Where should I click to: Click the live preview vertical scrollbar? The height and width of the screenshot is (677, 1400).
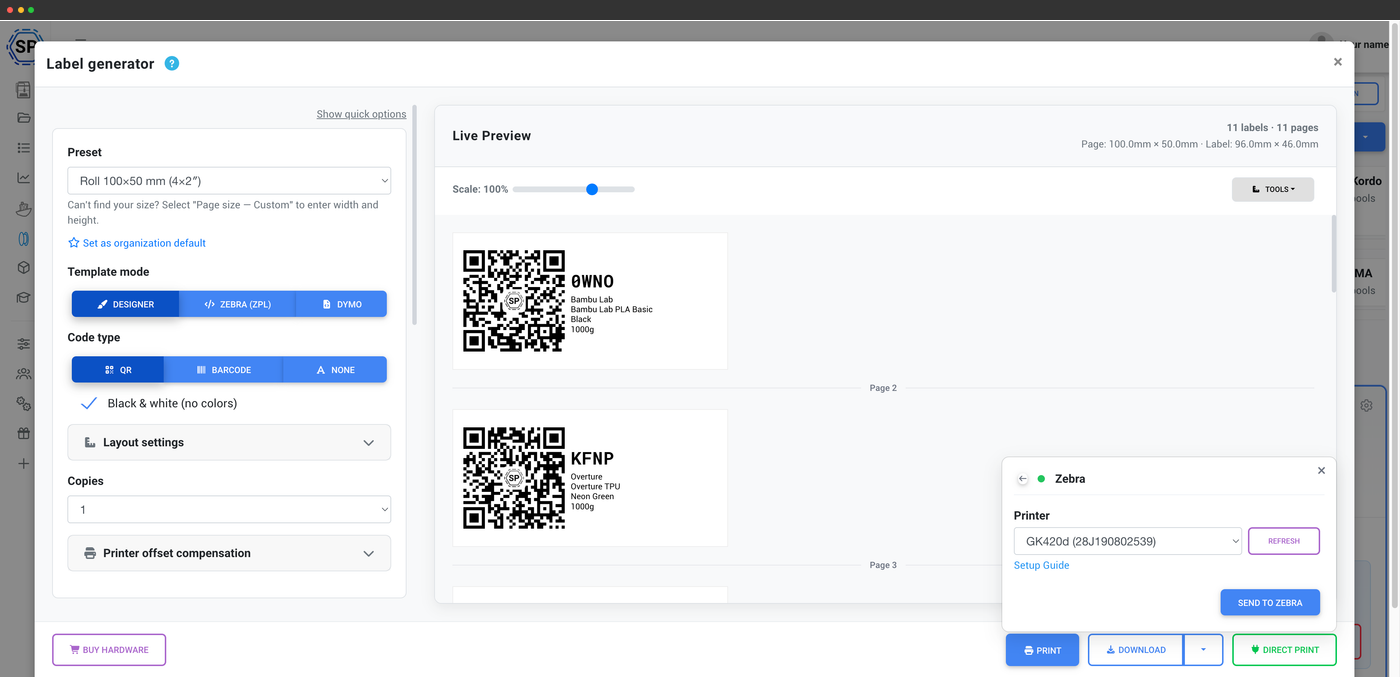click(x=1333, y=254)
